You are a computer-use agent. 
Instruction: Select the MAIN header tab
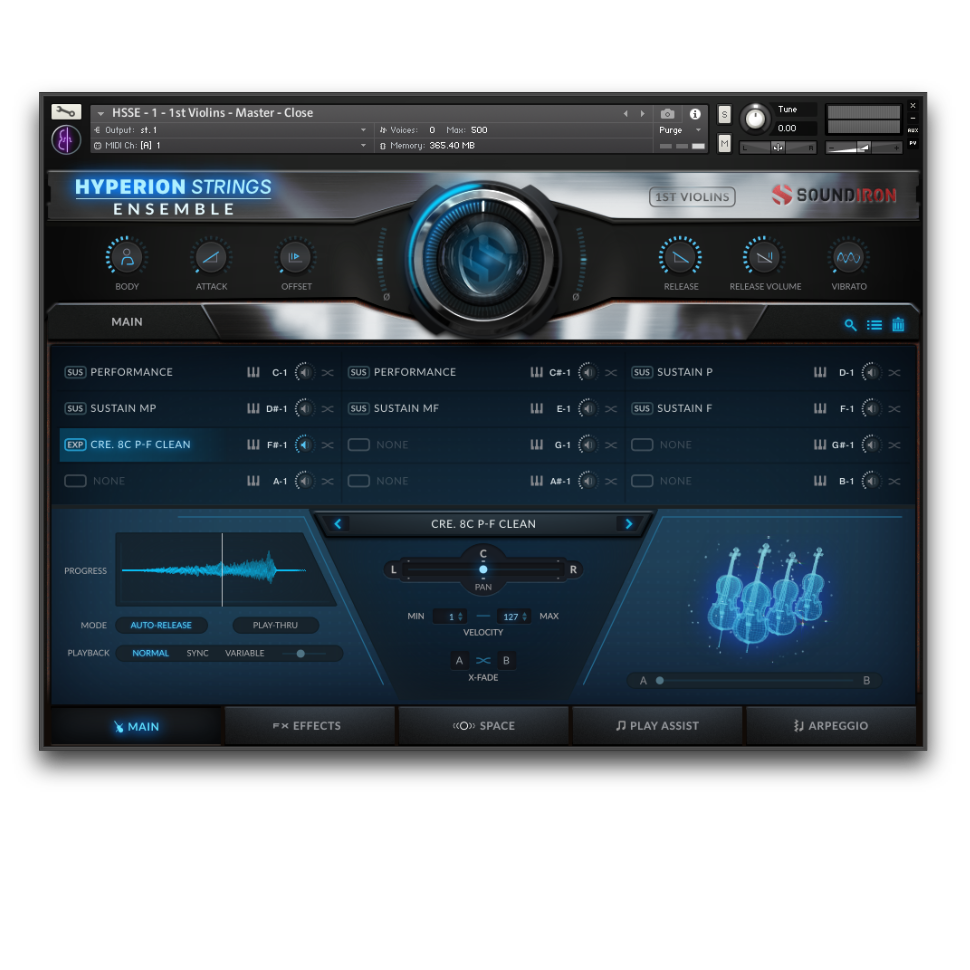(127, 322)
